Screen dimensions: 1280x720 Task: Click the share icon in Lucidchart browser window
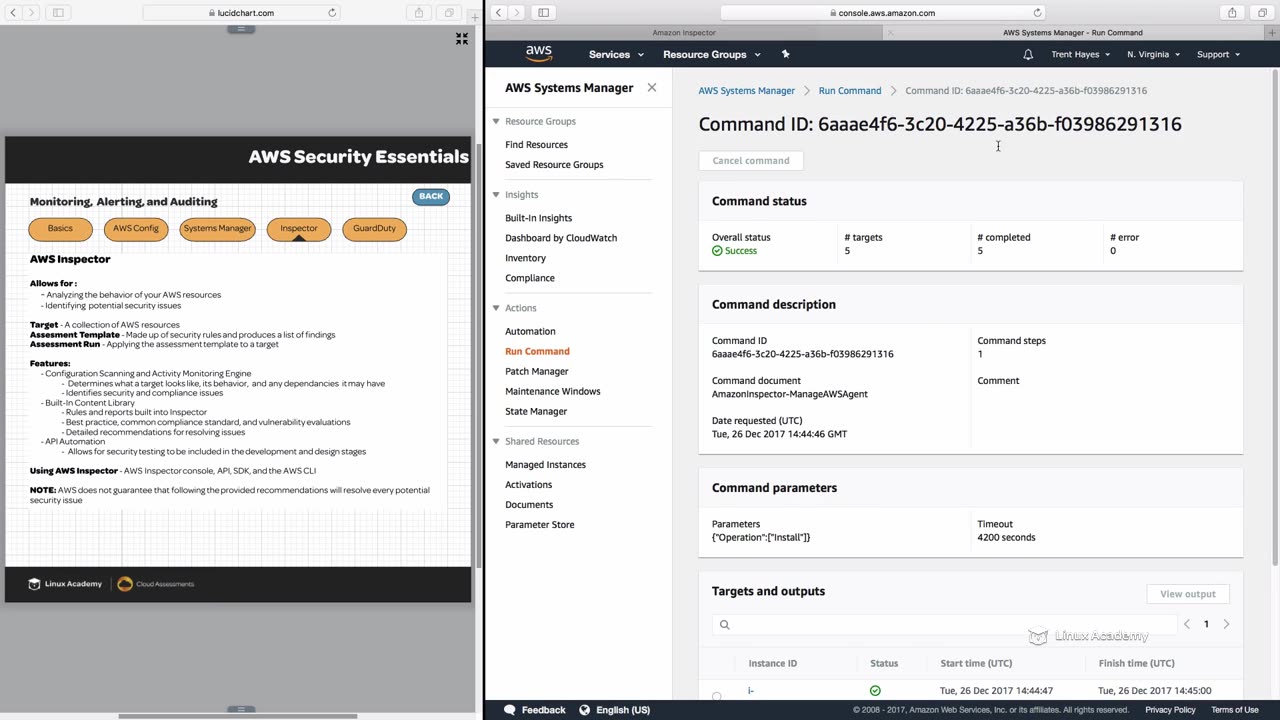419,13
